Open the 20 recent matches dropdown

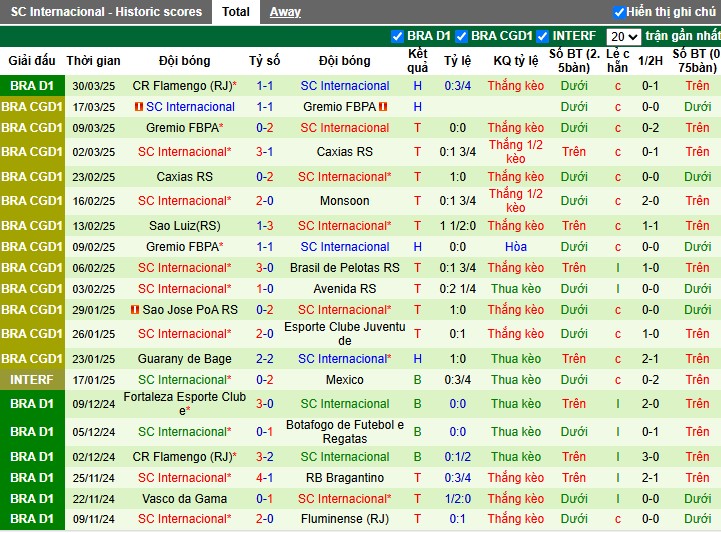click(x=623, y=36)
